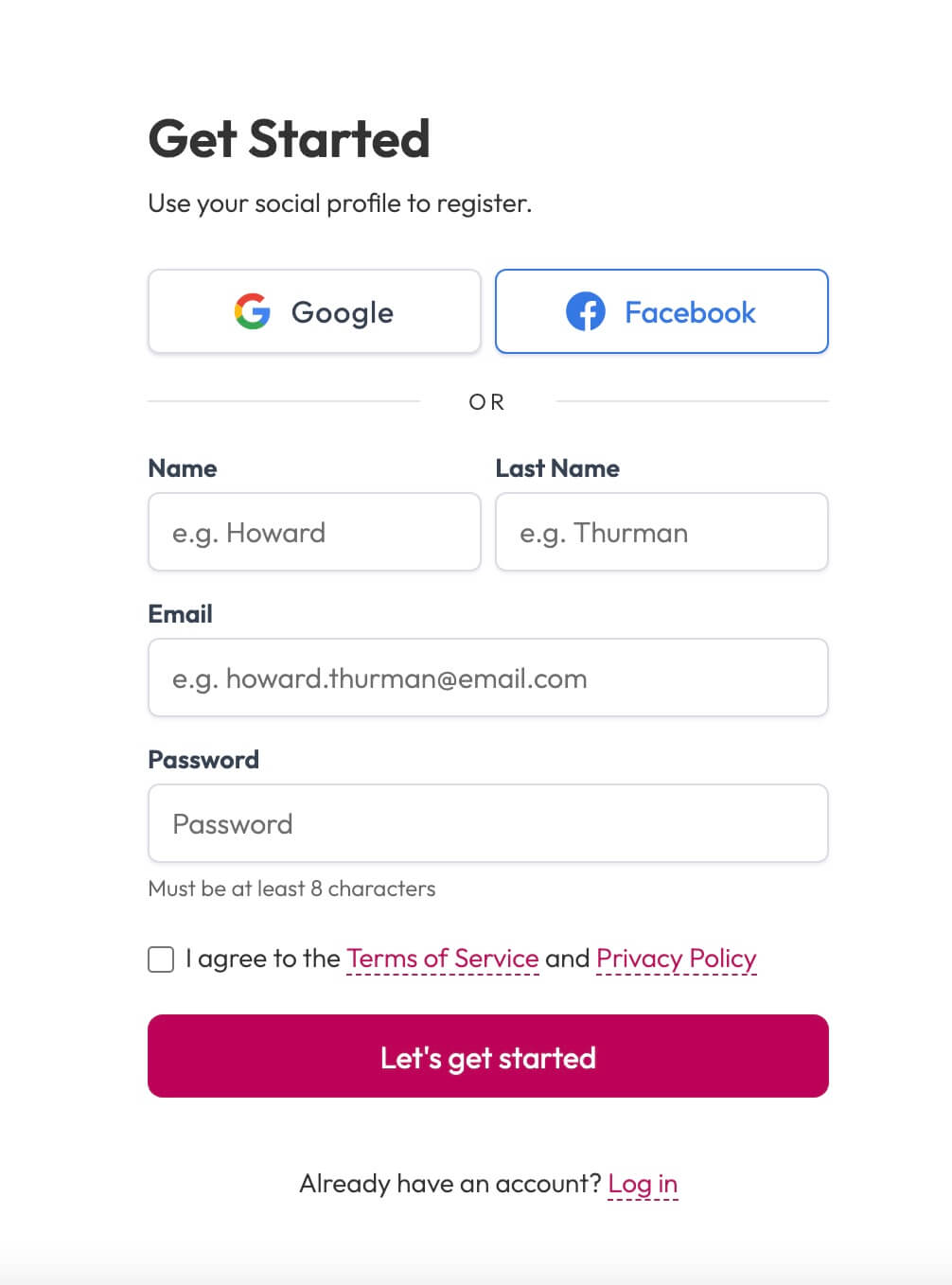Click the Name field label
The image size is (952, 1285).
click(x=182, y=467)
